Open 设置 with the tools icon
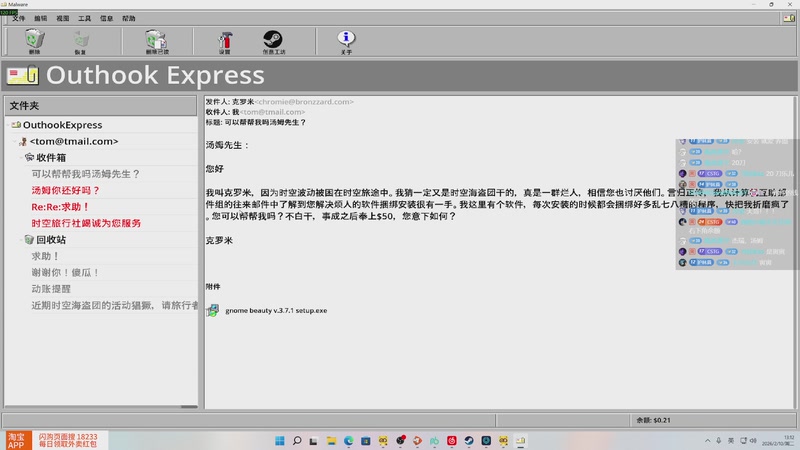Screen dimensions: 800x450 (x=224, y=40)
